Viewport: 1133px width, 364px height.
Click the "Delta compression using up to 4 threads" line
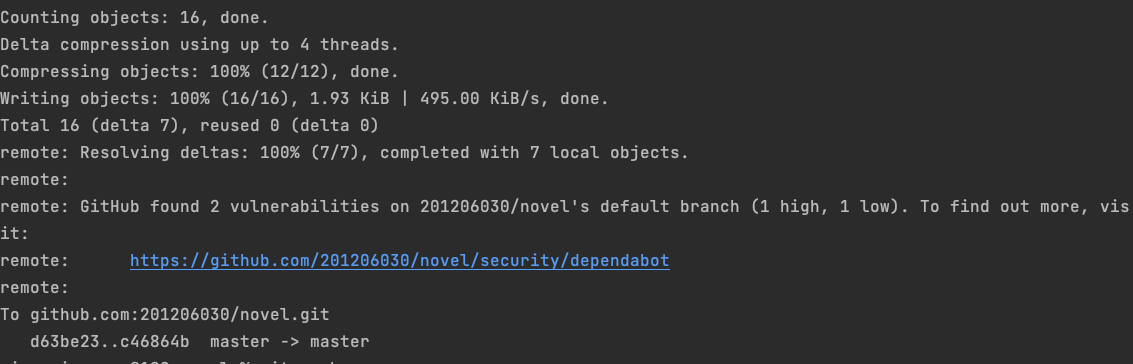point(199,45)
